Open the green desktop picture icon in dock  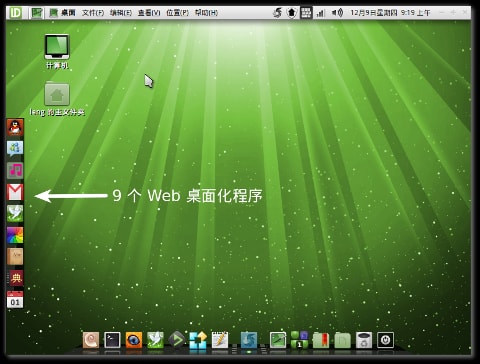click(x=278, y=340)
